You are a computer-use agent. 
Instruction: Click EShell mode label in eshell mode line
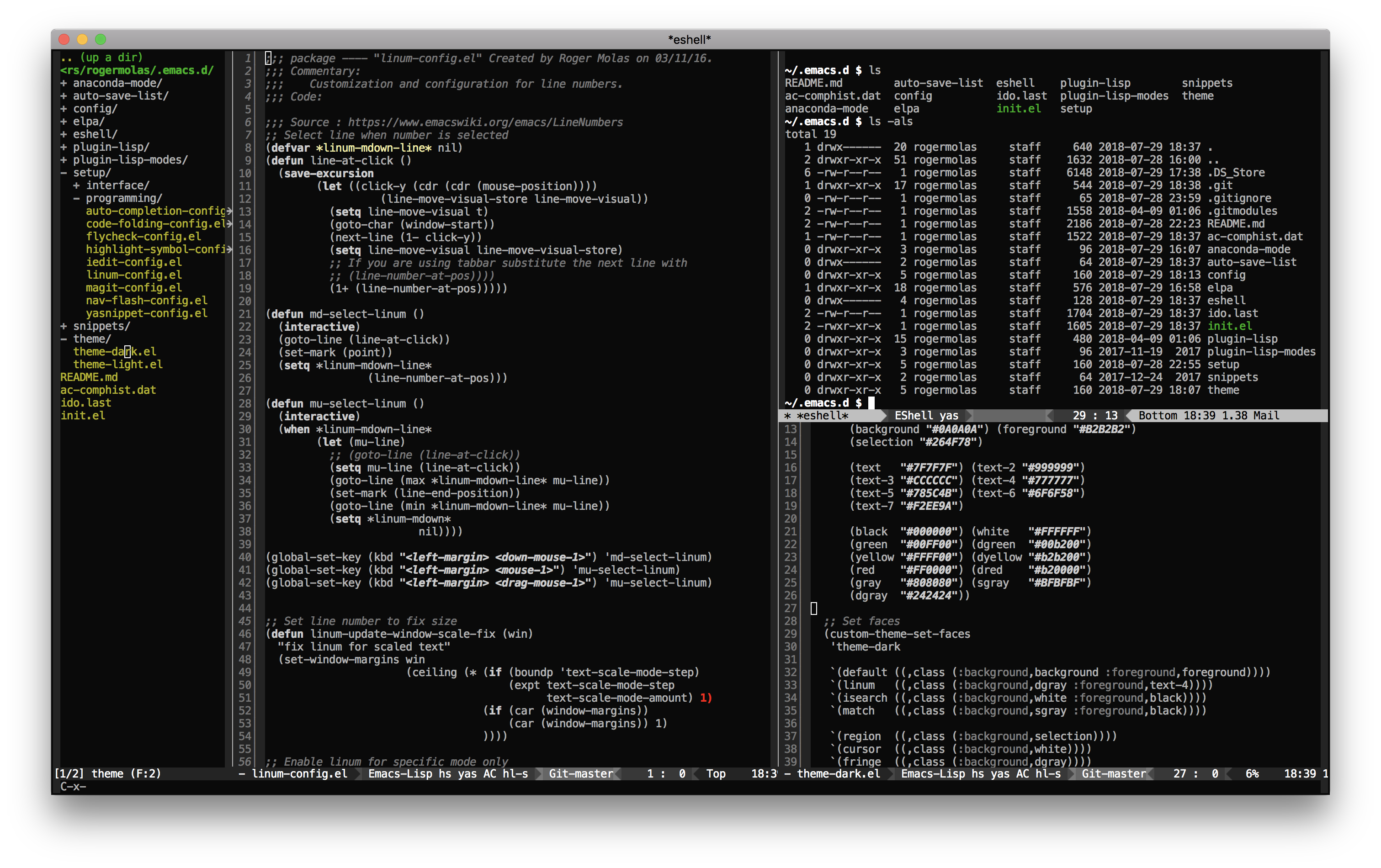point(913,416)
